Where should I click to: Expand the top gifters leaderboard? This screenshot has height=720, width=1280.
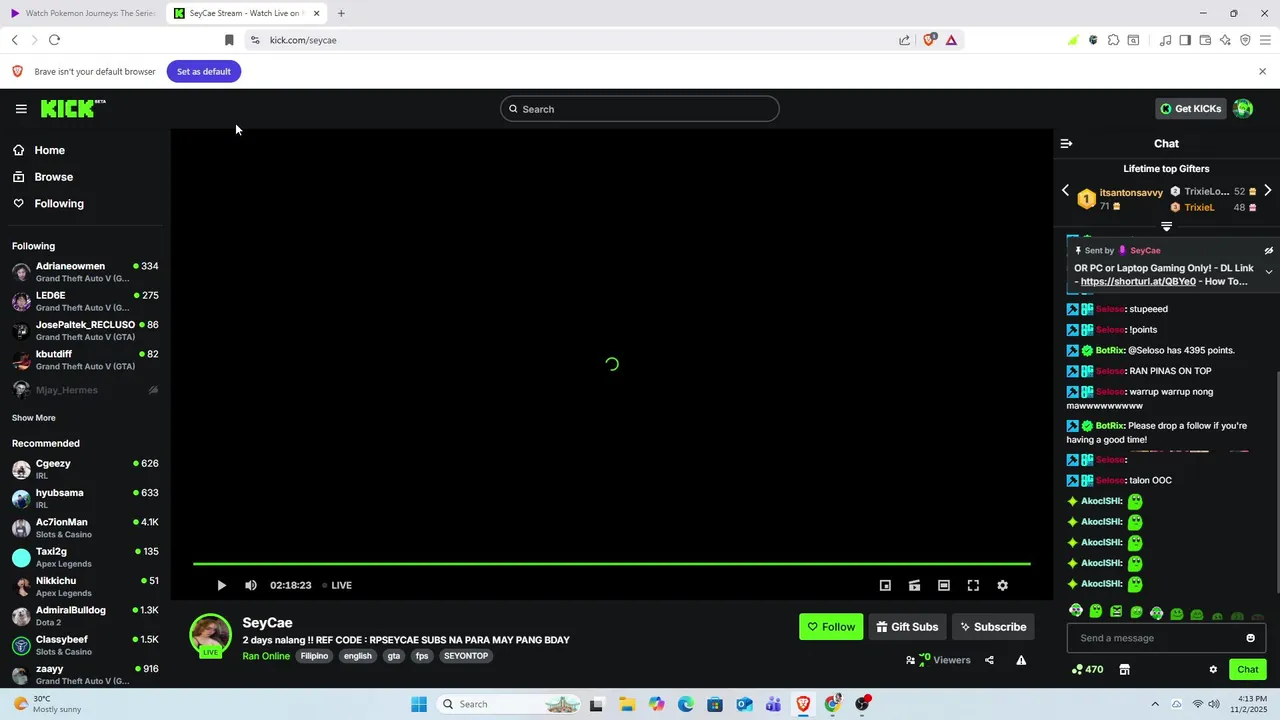pyautogui.click(x=1166, y=226)
